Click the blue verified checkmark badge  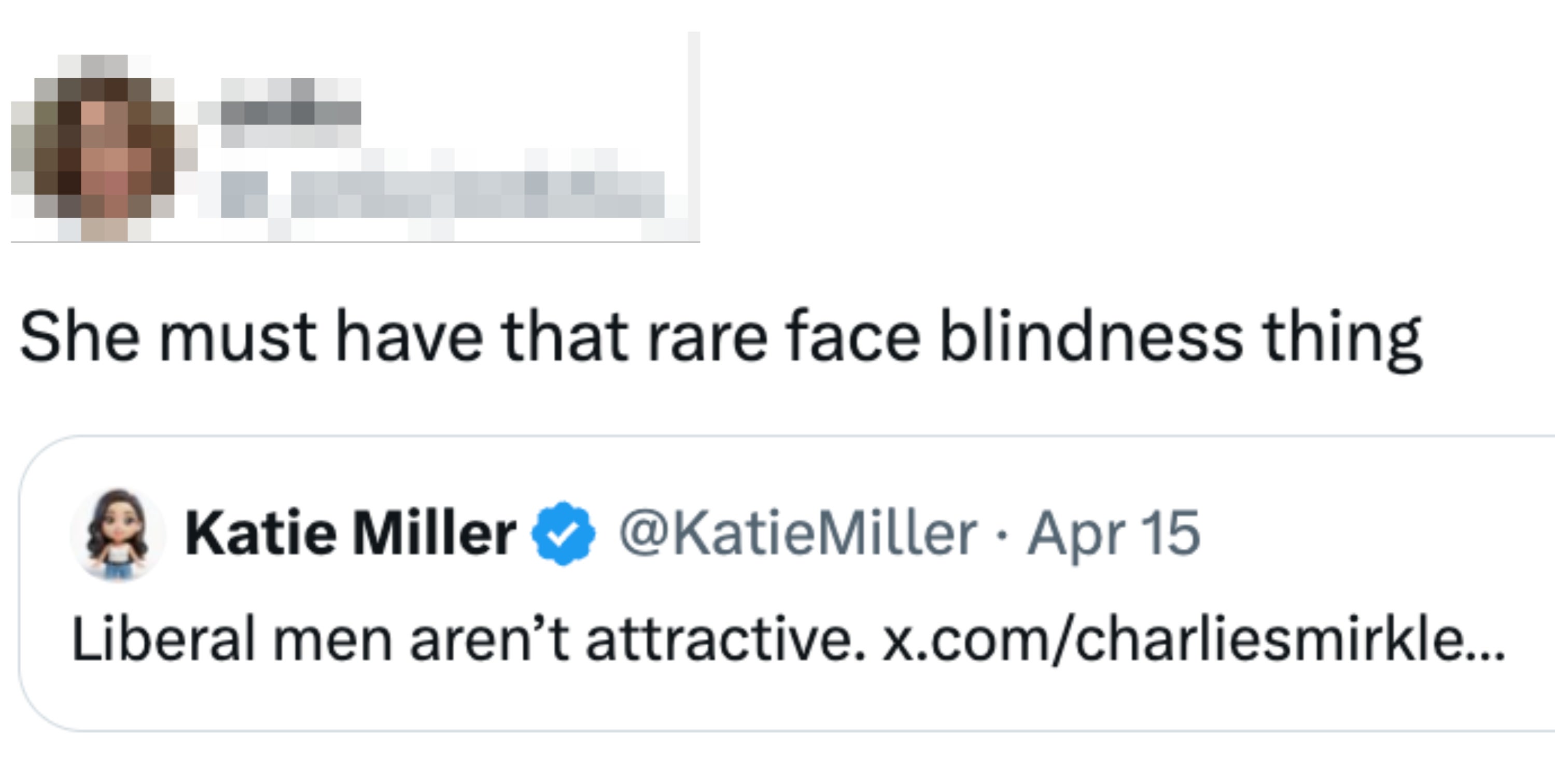tap(563, 533)
